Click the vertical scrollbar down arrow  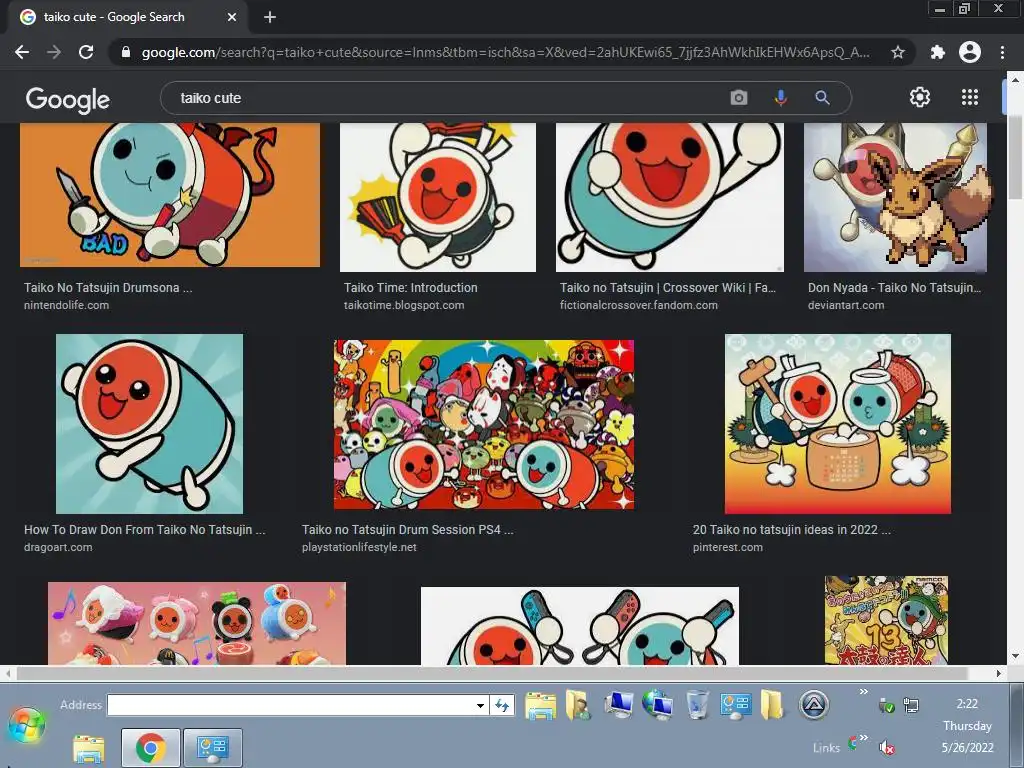(x=1015, y=656)
